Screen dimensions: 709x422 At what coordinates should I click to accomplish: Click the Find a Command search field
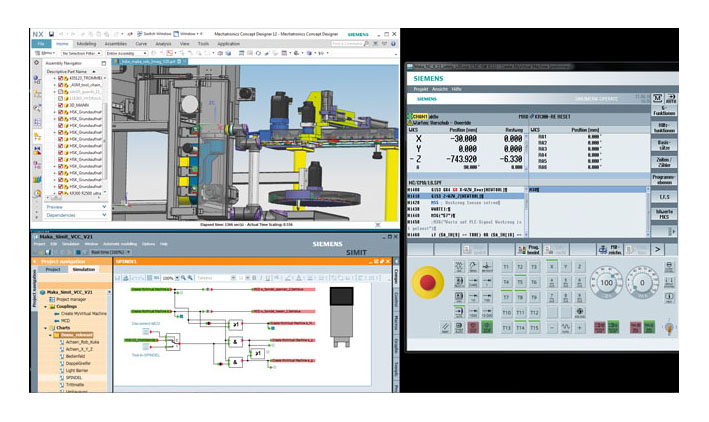point(347,44)
